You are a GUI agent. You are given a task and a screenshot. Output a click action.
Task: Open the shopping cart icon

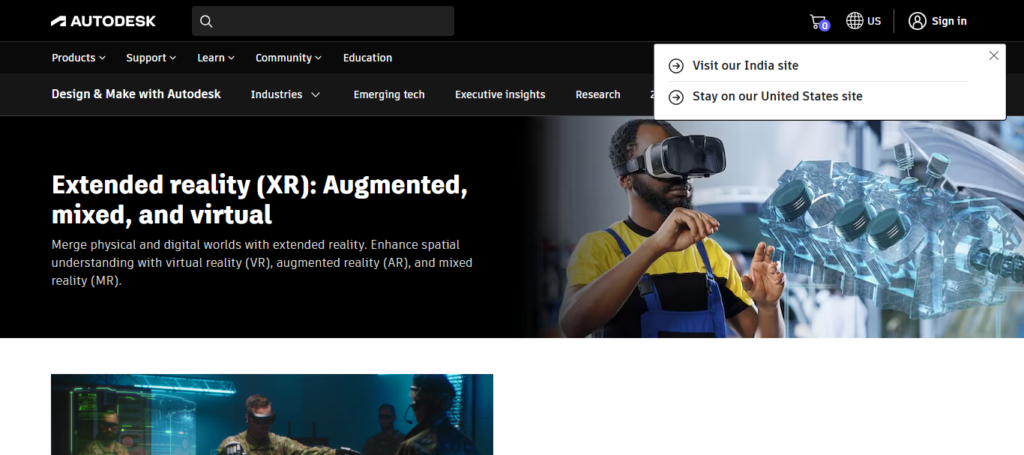click(x=819, y=22)
